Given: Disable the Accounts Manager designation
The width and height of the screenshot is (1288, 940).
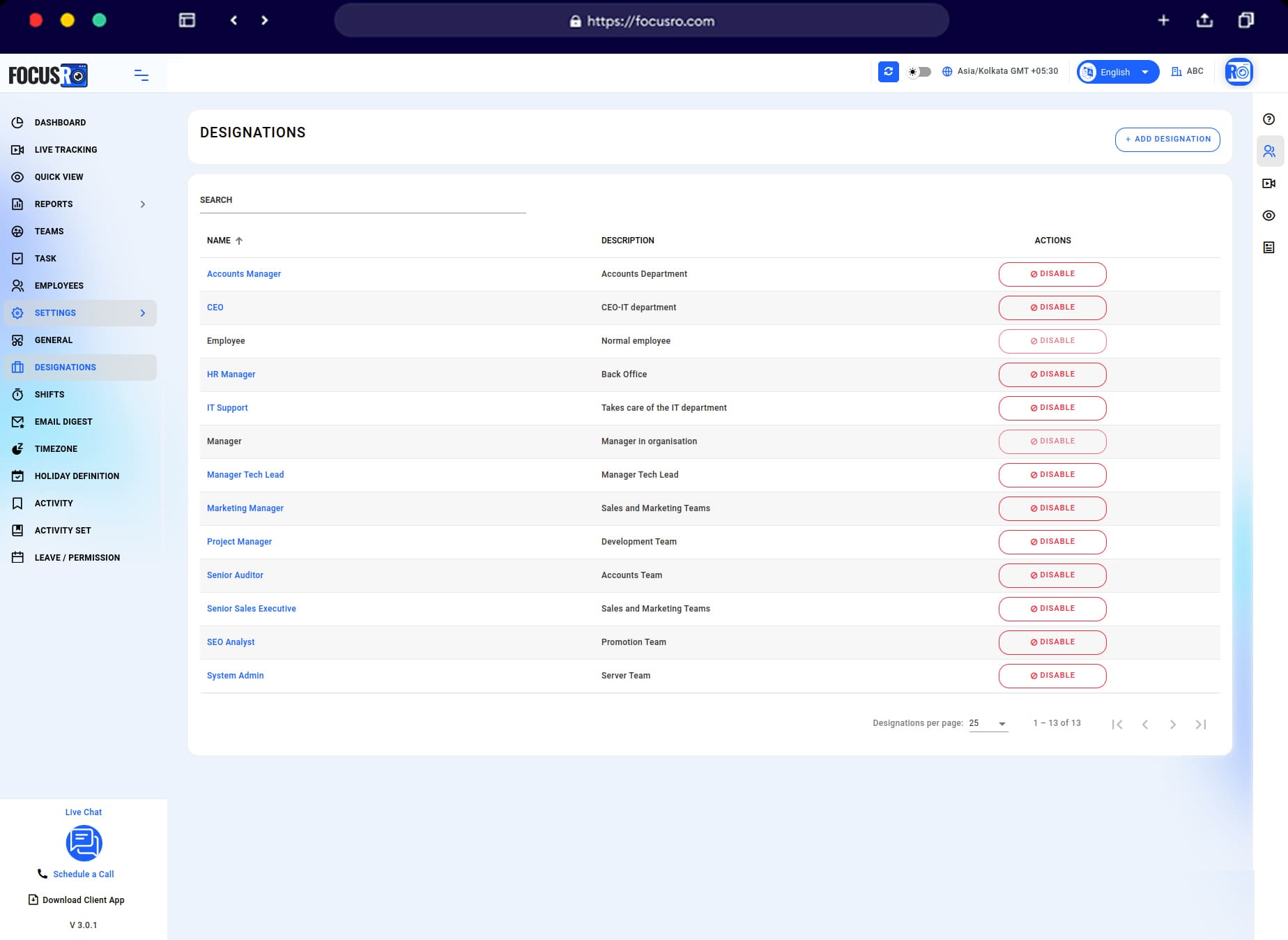Looking at the screenshot, I should tap(1052, 274).
